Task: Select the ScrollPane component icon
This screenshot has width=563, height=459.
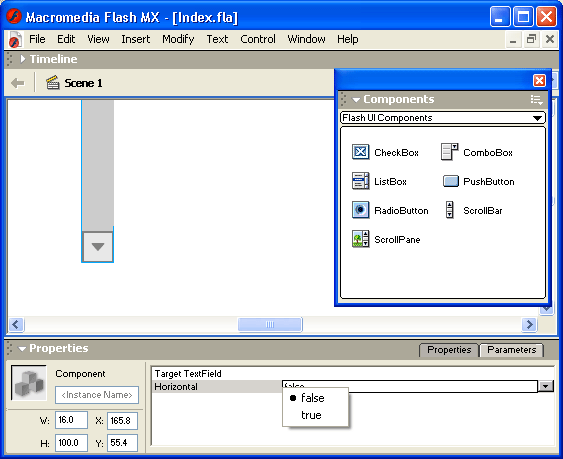Action: [360, 239]
